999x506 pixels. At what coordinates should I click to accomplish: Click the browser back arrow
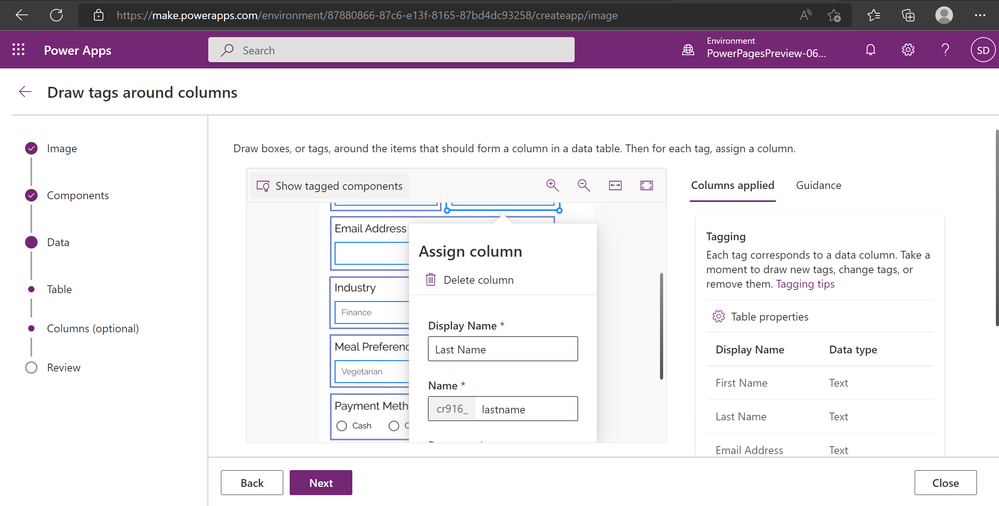22,15
